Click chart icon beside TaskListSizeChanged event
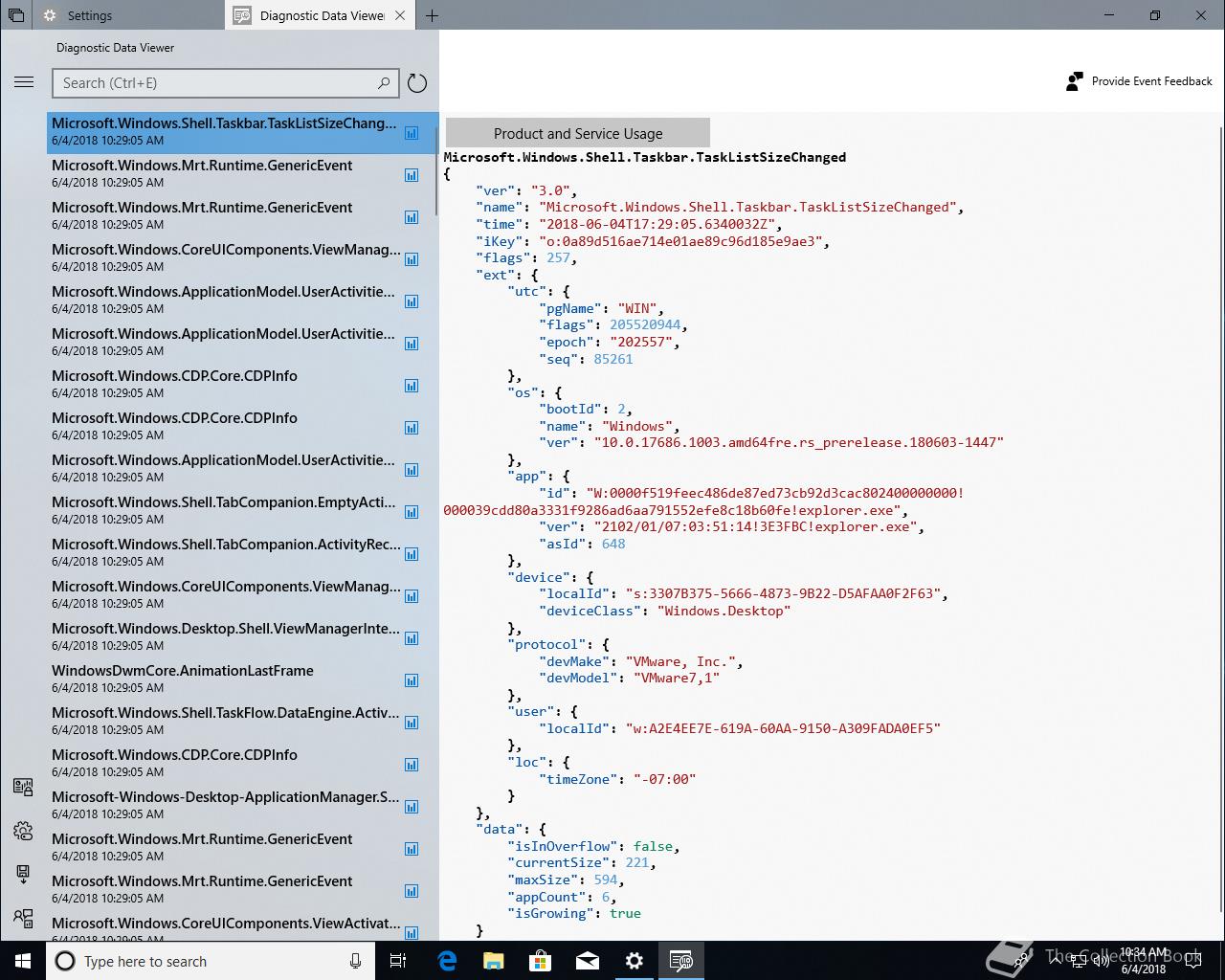Viewport: 1225px width, 980px height. 412,133
